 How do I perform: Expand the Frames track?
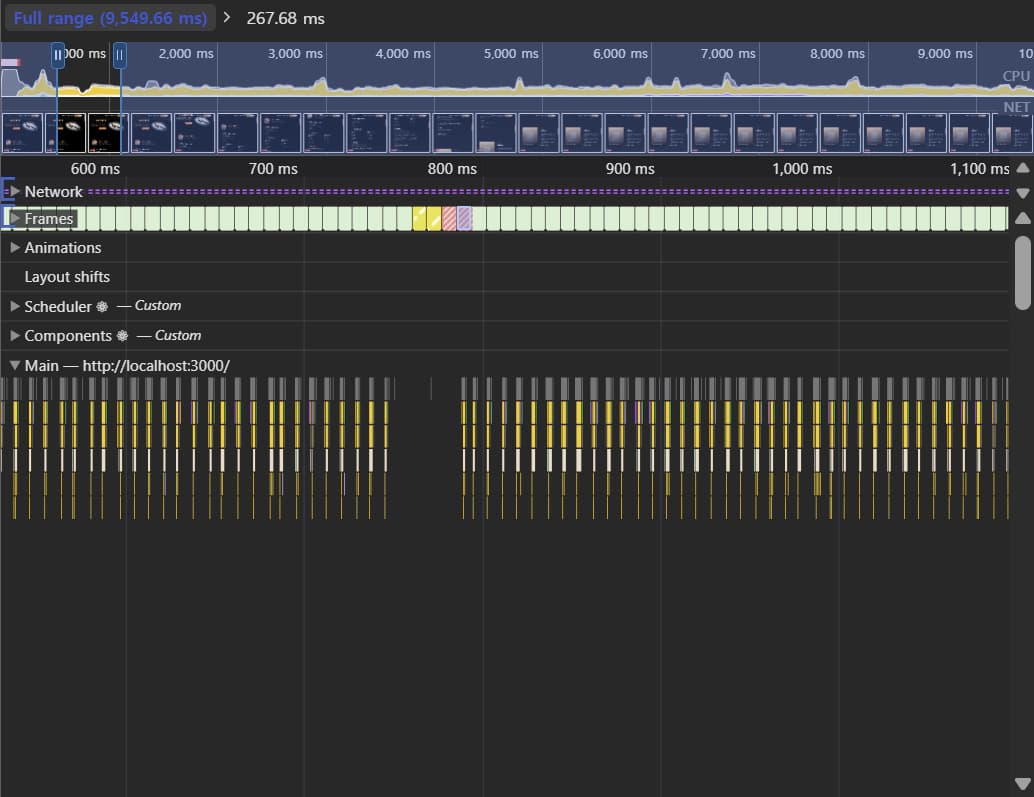[x=15, y=218]
